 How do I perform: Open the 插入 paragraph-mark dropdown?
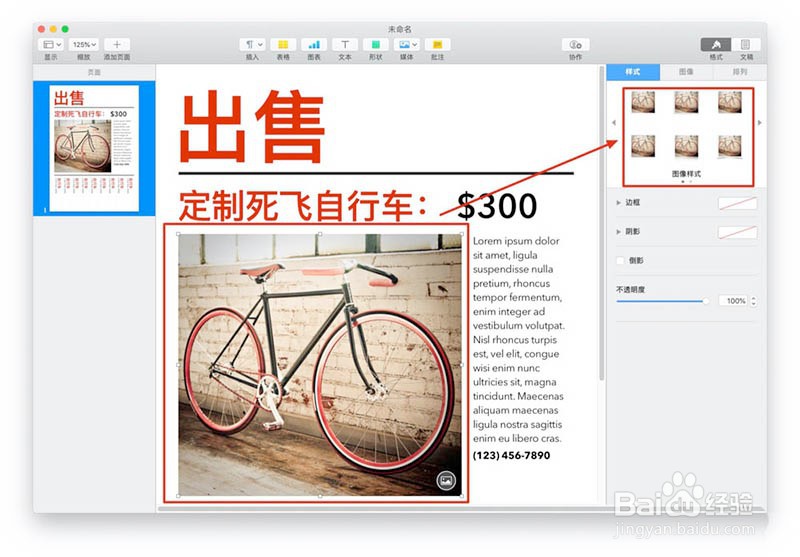click(x=253, y=44)
